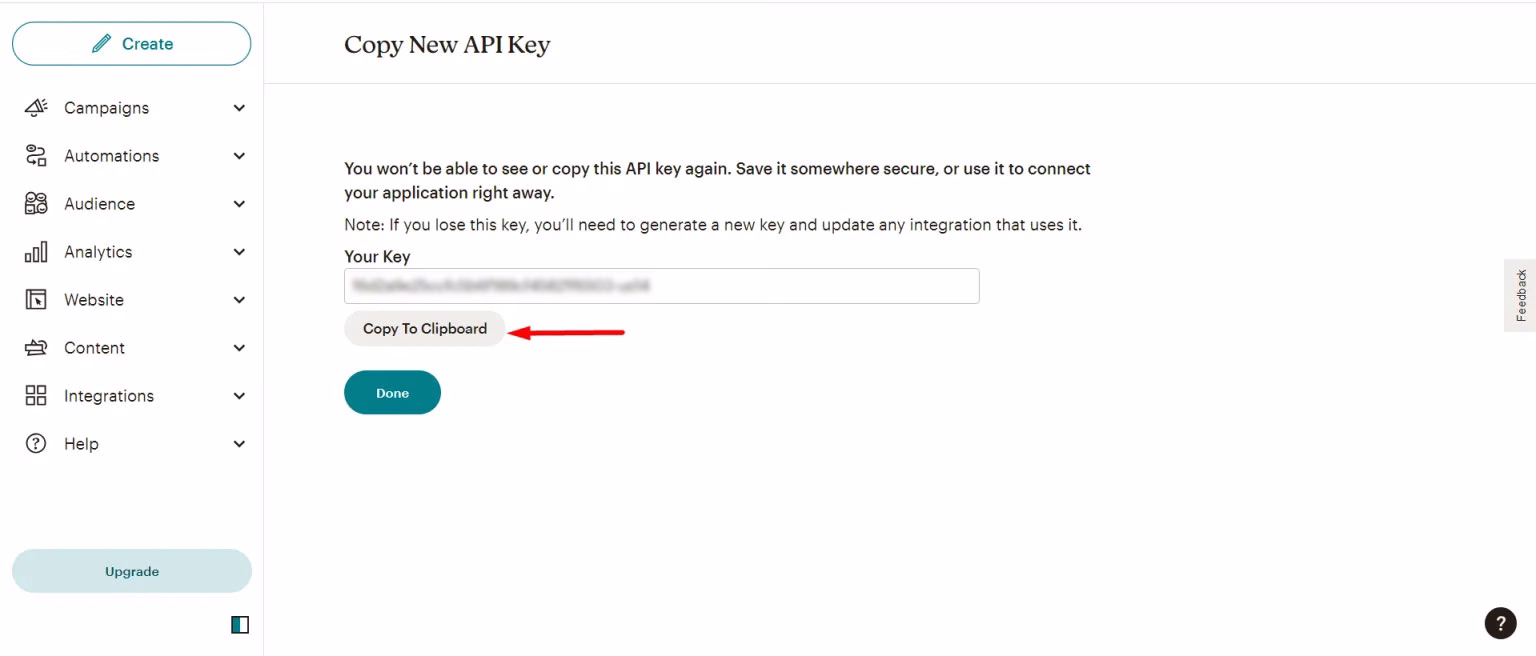Open the Audience menu item

(x=131, y=204)
